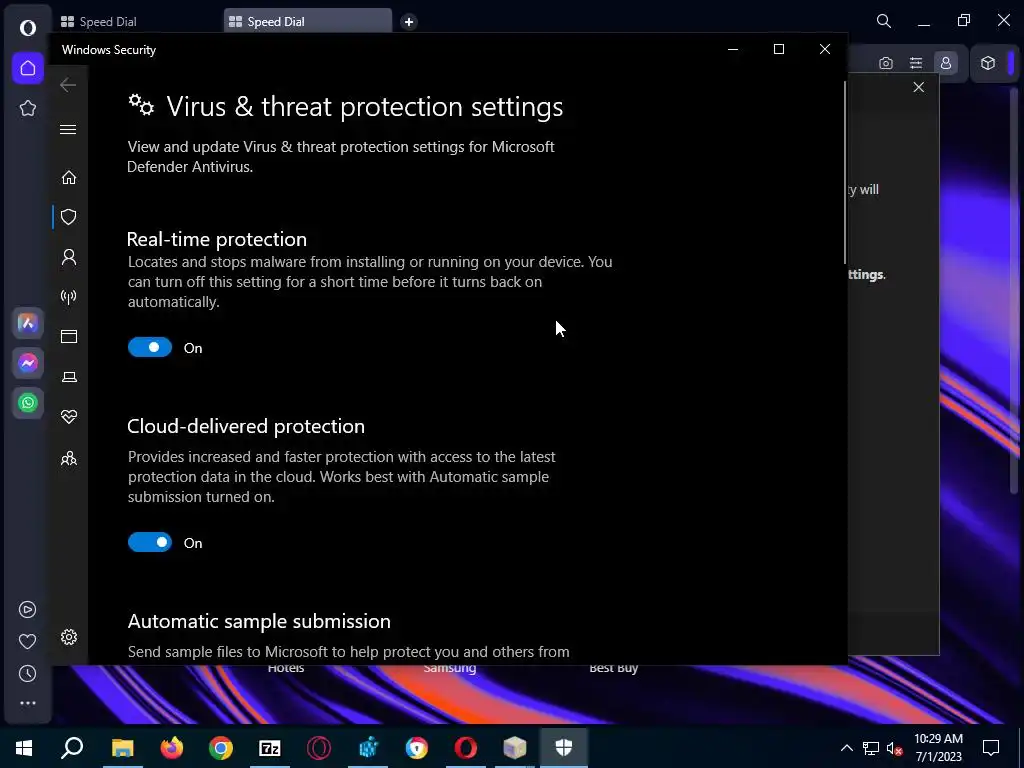This screenshot has height=768, width=1024.
Task: Open Family options icon
Action: coord(69,458)
